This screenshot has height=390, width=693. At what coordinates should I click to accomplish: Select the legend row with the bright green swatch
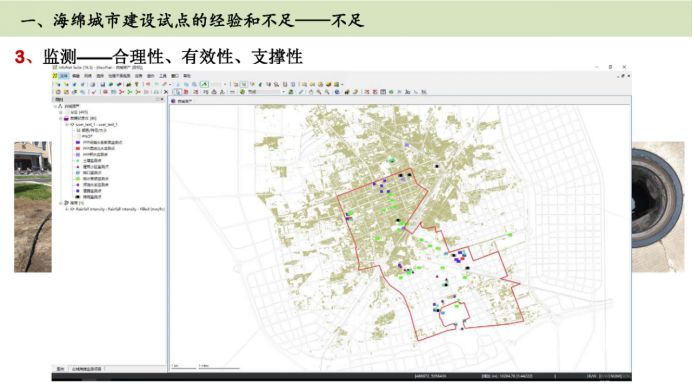pos(92,179)
